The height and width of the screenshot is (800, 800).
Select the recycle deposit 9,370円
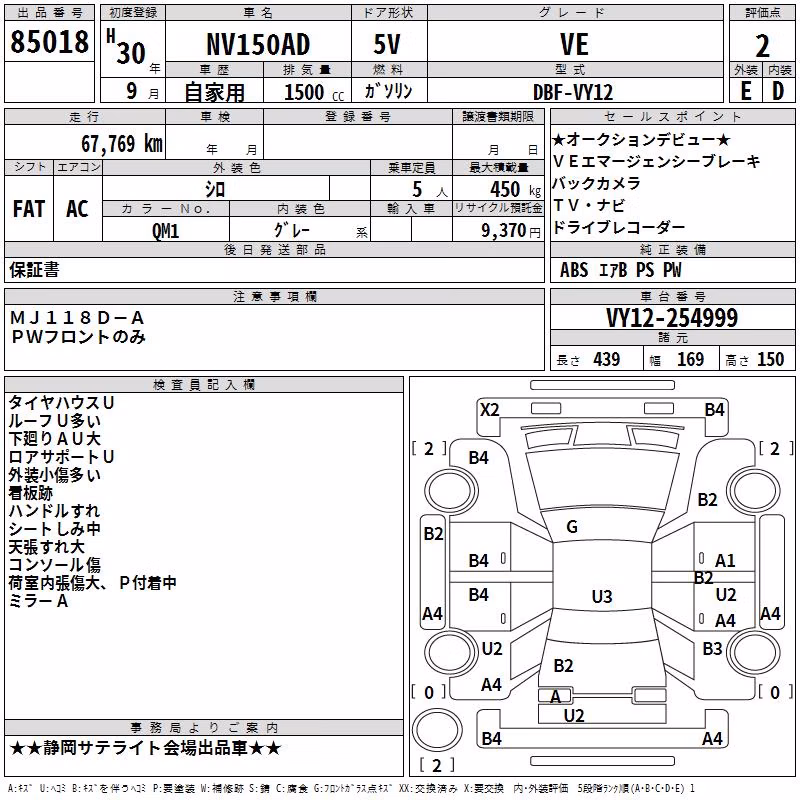(x=511, y=231)
